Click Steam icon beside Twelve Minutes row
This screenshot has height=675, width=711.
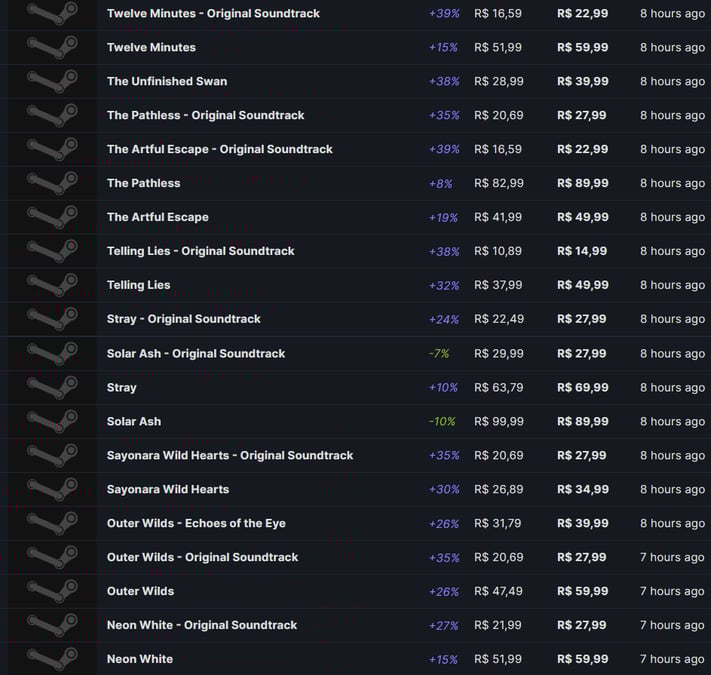[52, 47]
